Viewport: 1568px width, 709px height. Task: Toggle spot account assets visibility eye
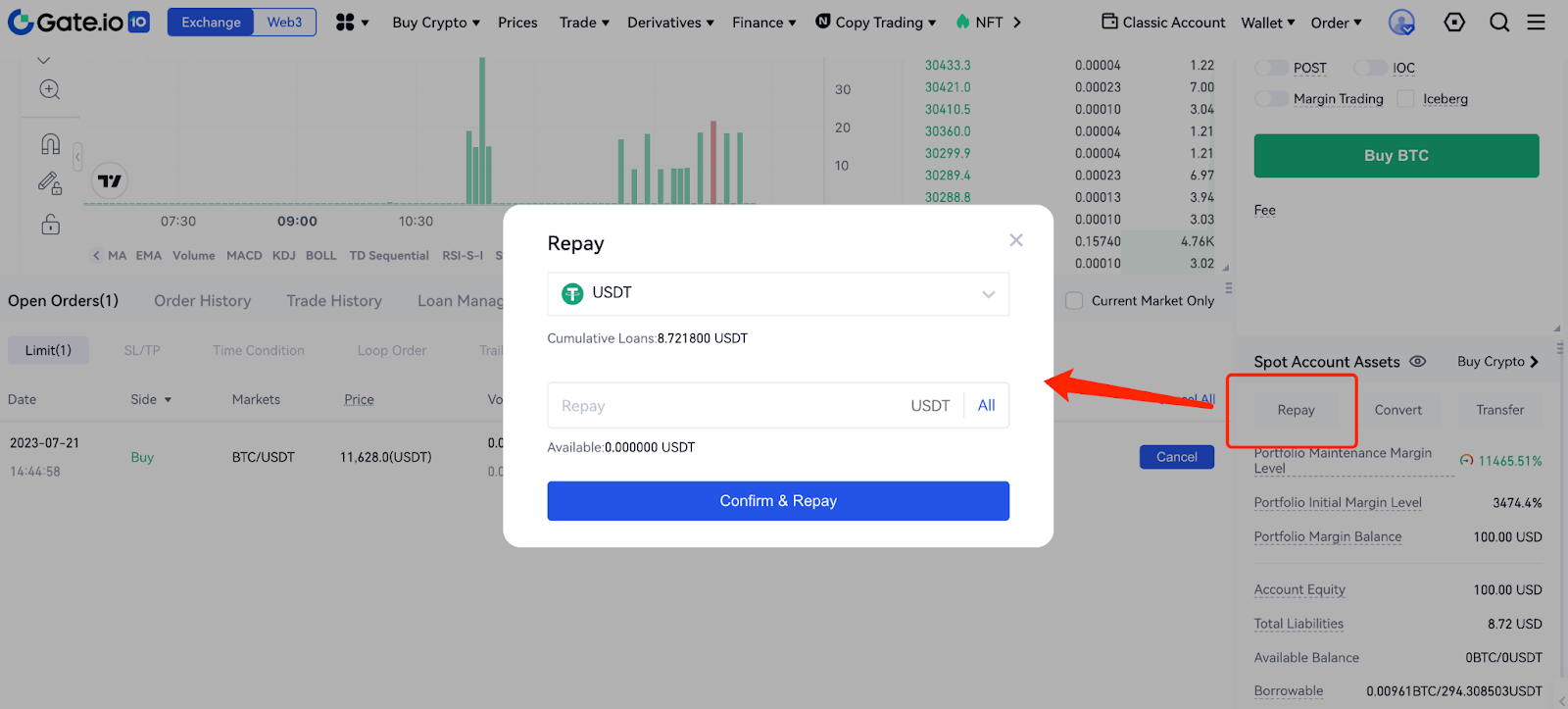1417,362
